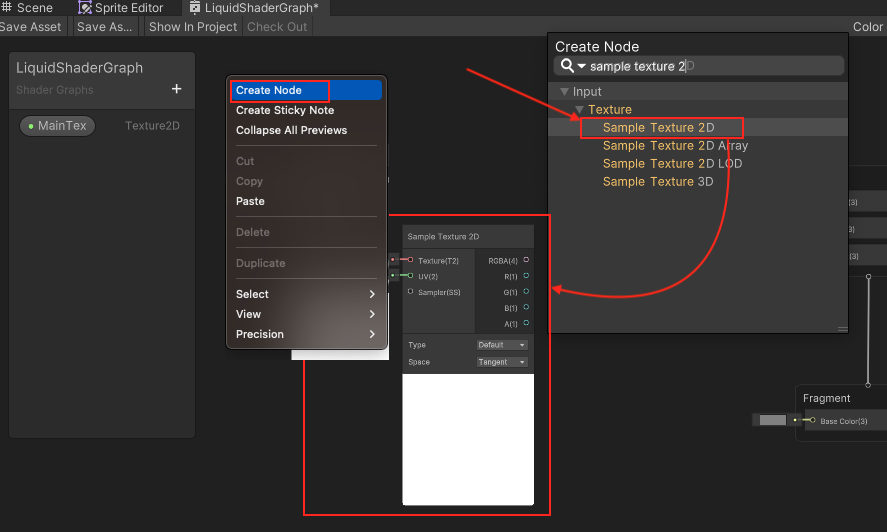Click the B(1) output port

526,308
